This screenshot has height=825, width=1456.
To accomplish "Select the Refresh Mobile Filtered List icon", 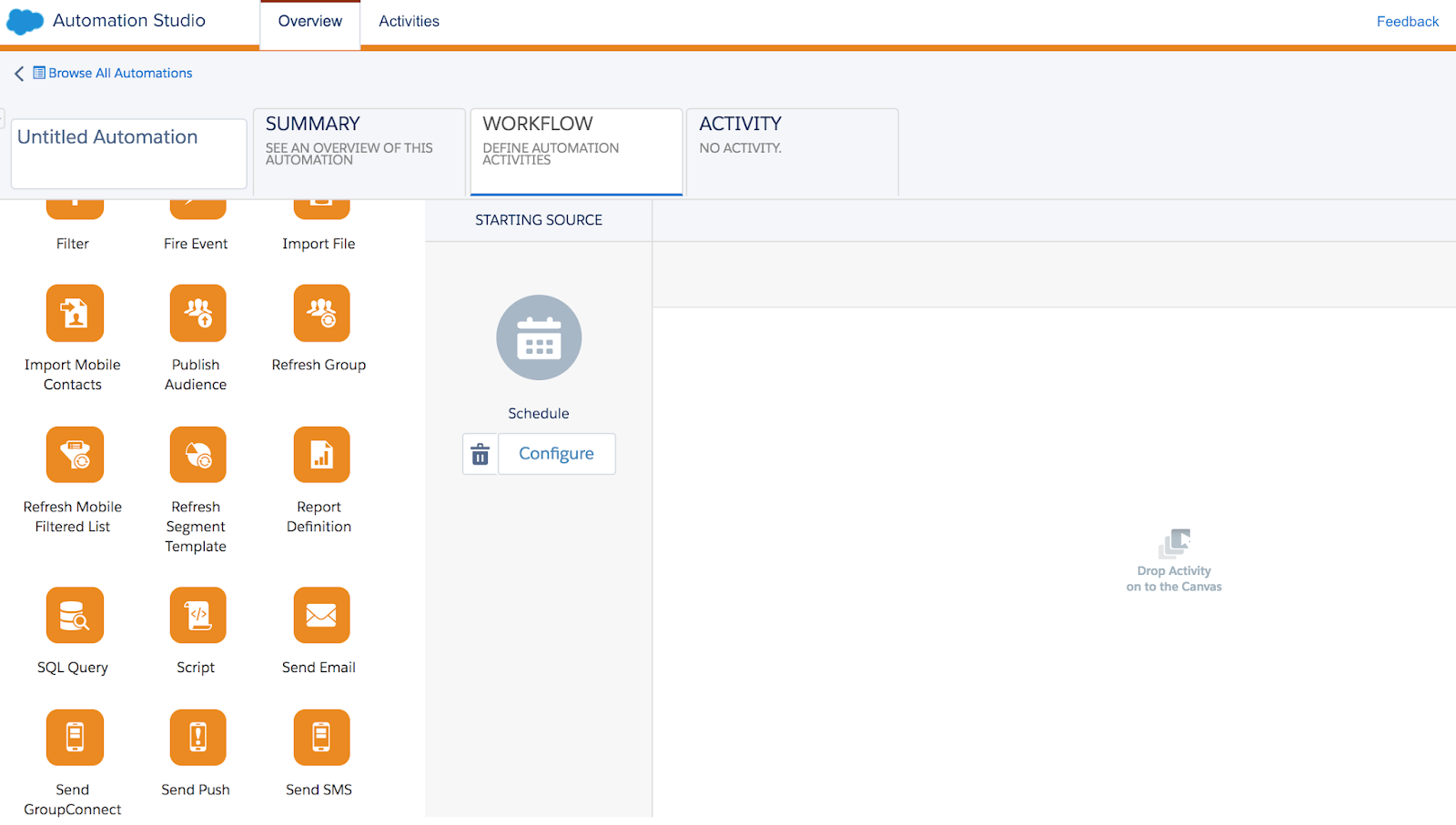I will [74, 454].
